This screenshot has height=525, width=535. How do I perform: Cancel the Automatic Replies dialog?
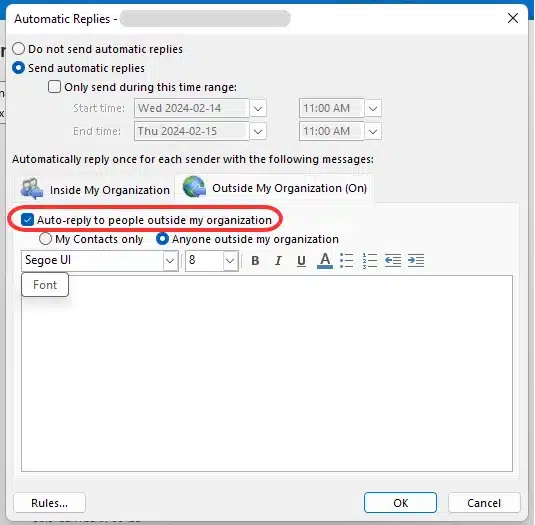pos(484,503)
